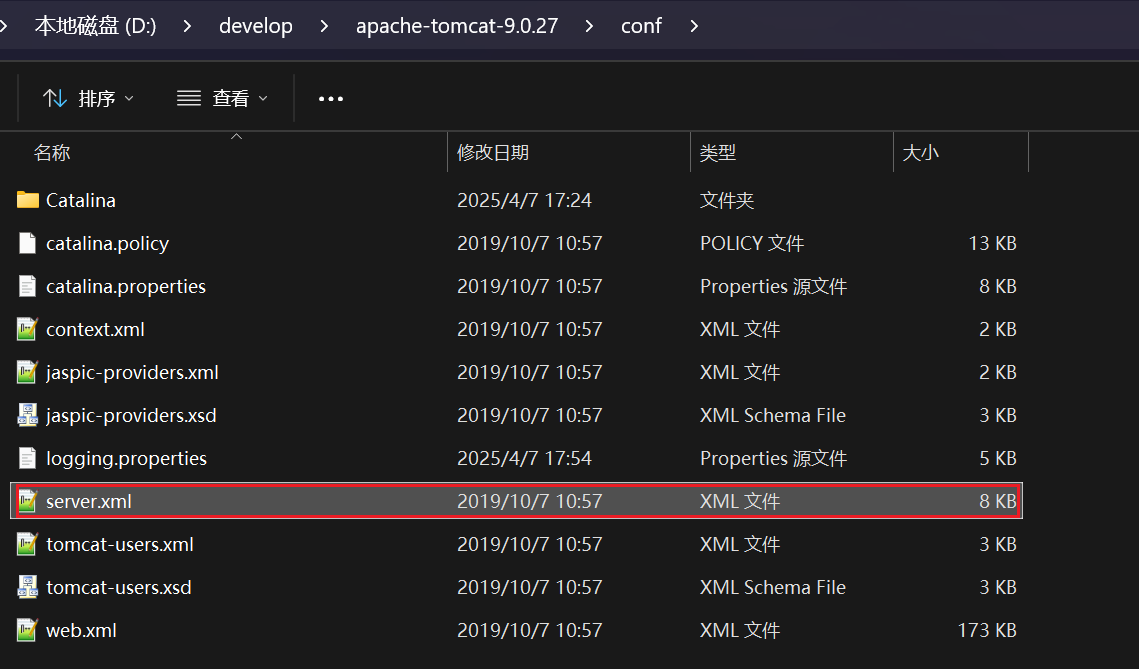This screenshot has height=669, width=1139.
Task: Select the tomcat-users.xml file name
Action: point(120,544)
